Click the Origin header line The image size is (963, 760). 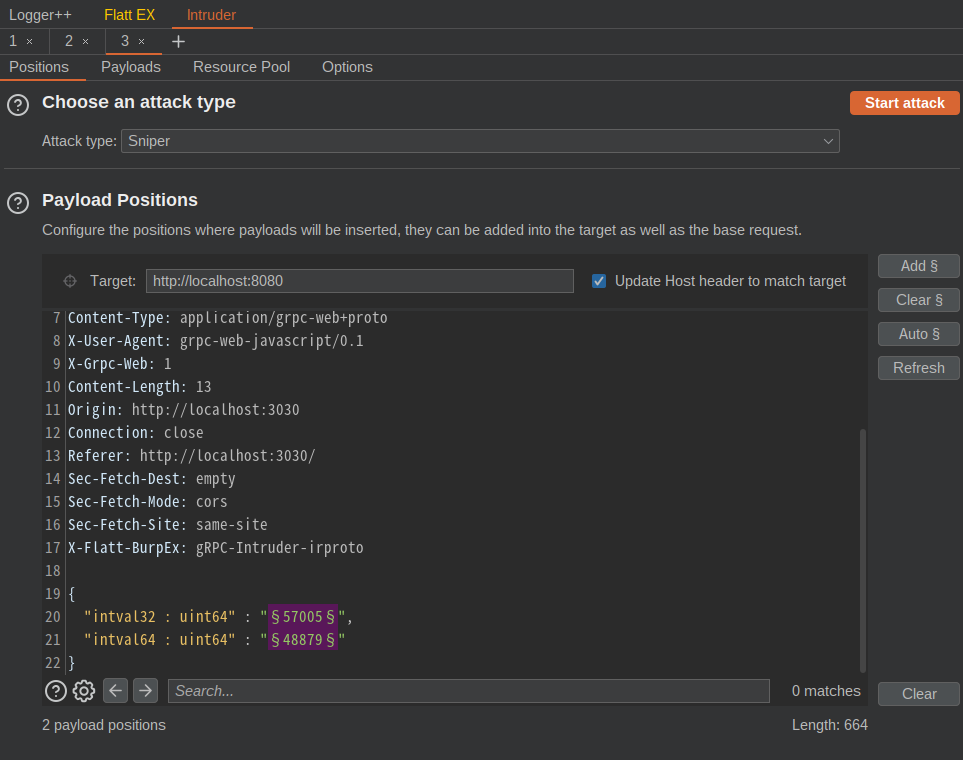tap(184, 410)
